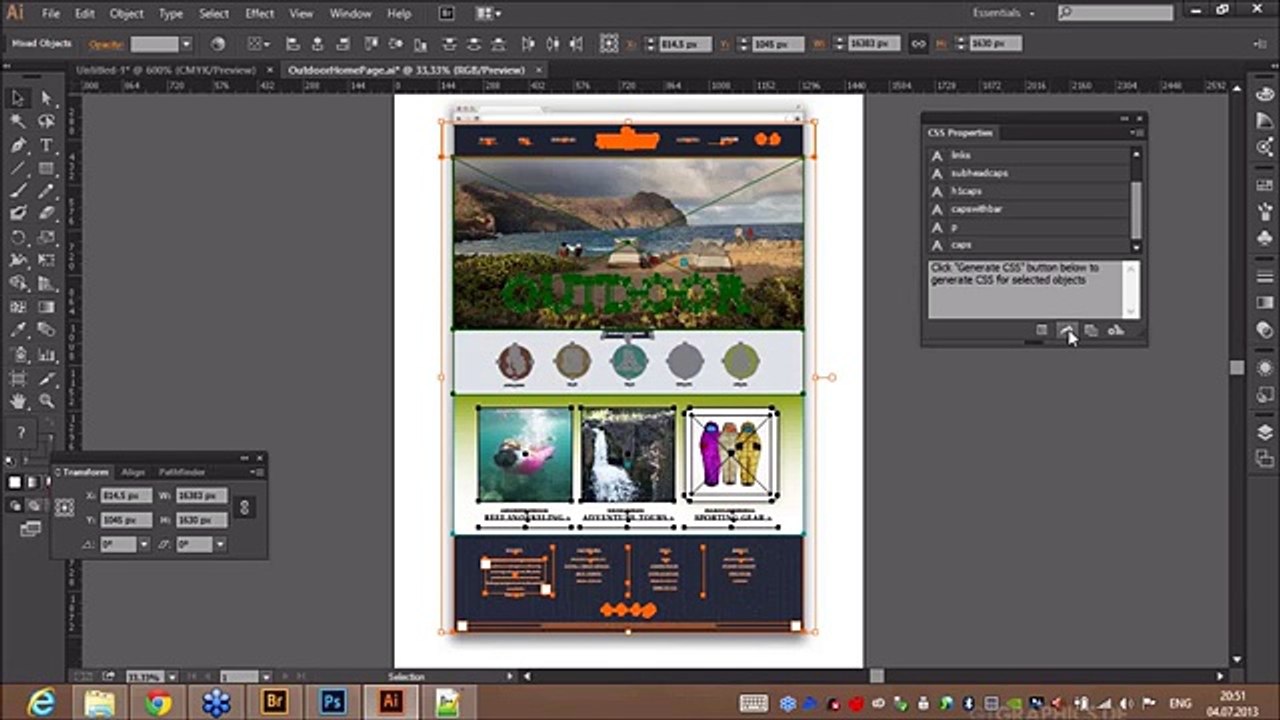Screen dimensions: 1280x720
Task: Open the shear angle dropdown in Transform panel
Action: click(219, 544)
